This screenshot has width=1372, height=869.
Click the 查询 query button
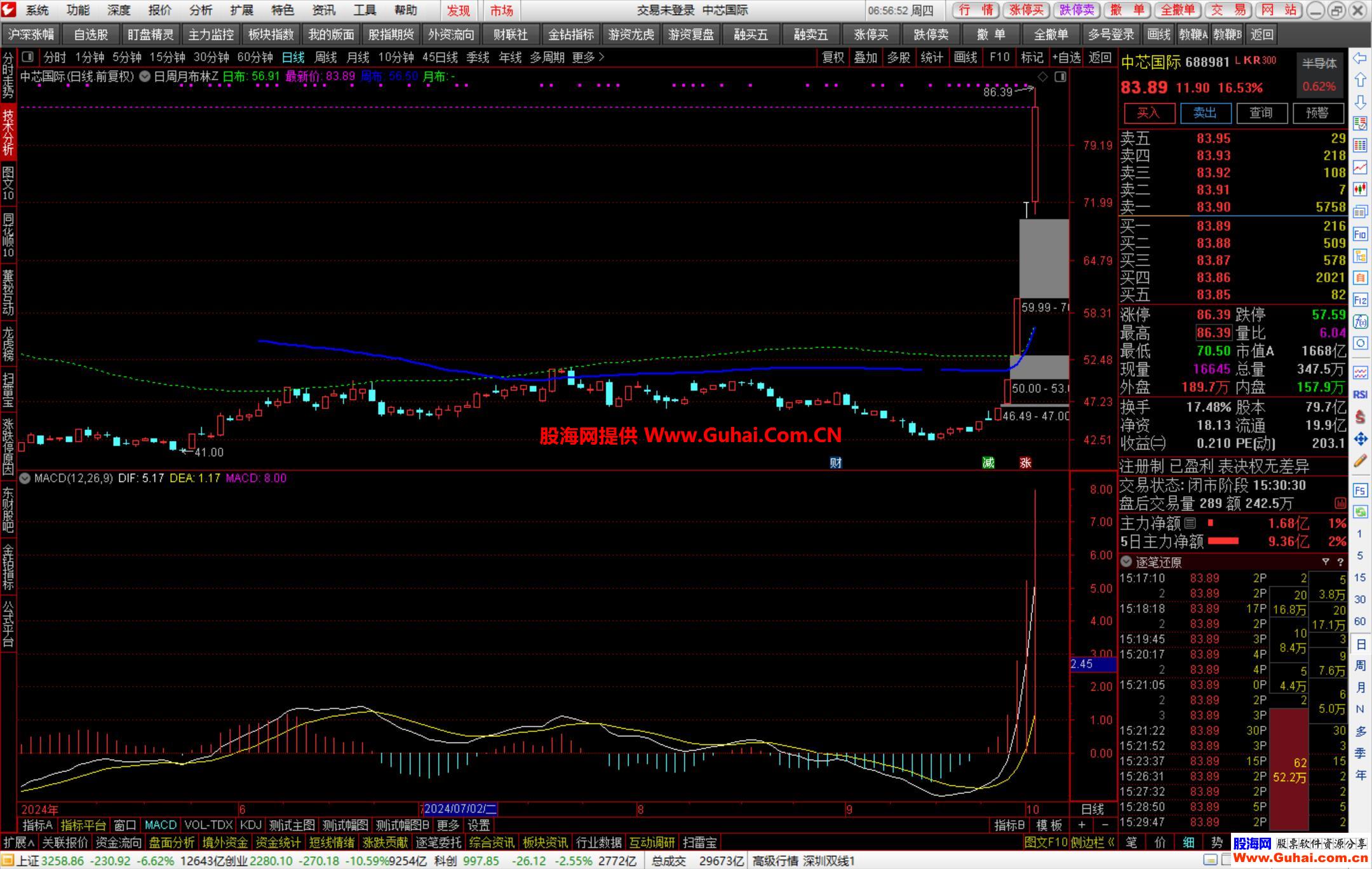(1261, 113)
